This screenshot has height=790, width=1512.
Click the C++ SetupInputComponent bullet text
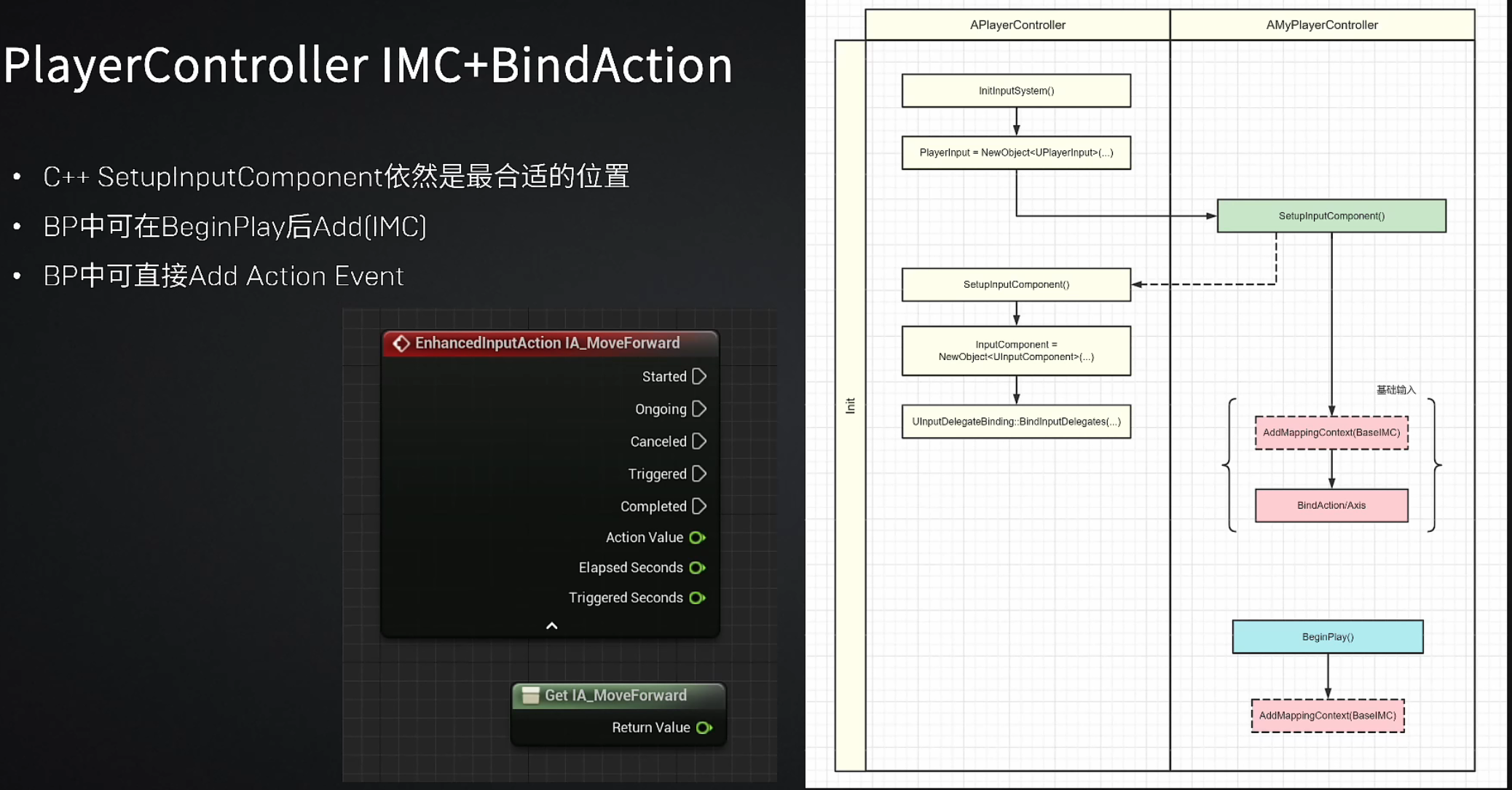(x=336, y=176)
